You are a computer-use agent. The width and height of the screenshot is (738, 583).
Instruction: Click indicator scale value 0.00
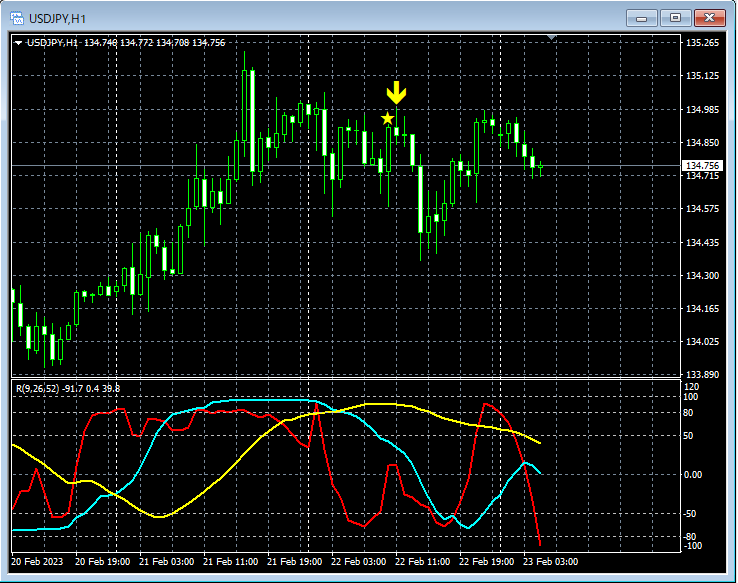pos(693,474)
